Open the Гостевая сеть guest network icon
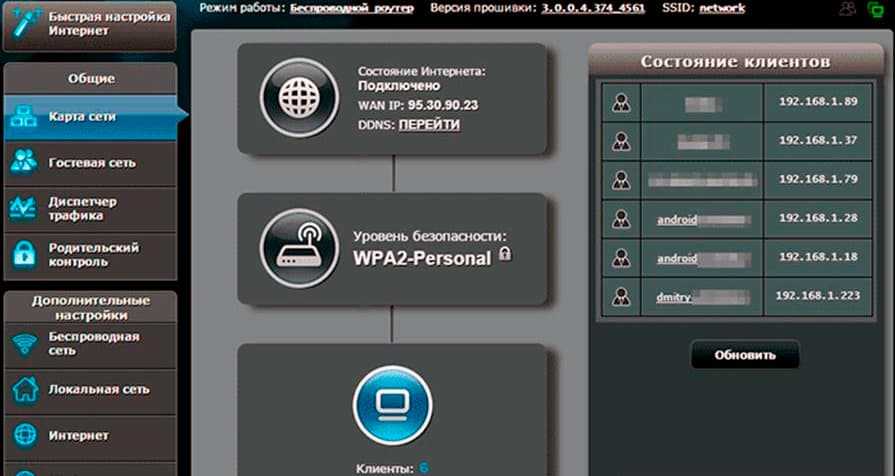895x476 pixels. pyautogui.click(x=24, y=163)
